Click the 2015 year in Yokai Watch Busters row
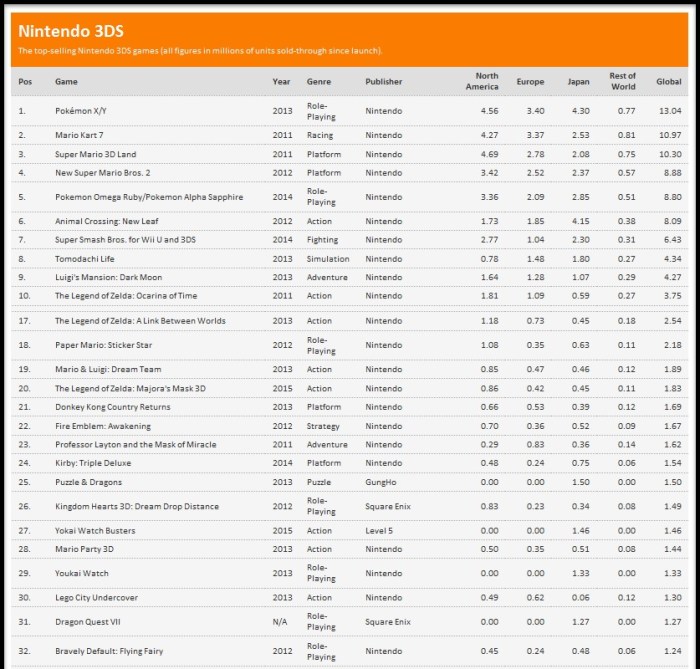 point(282,531)
